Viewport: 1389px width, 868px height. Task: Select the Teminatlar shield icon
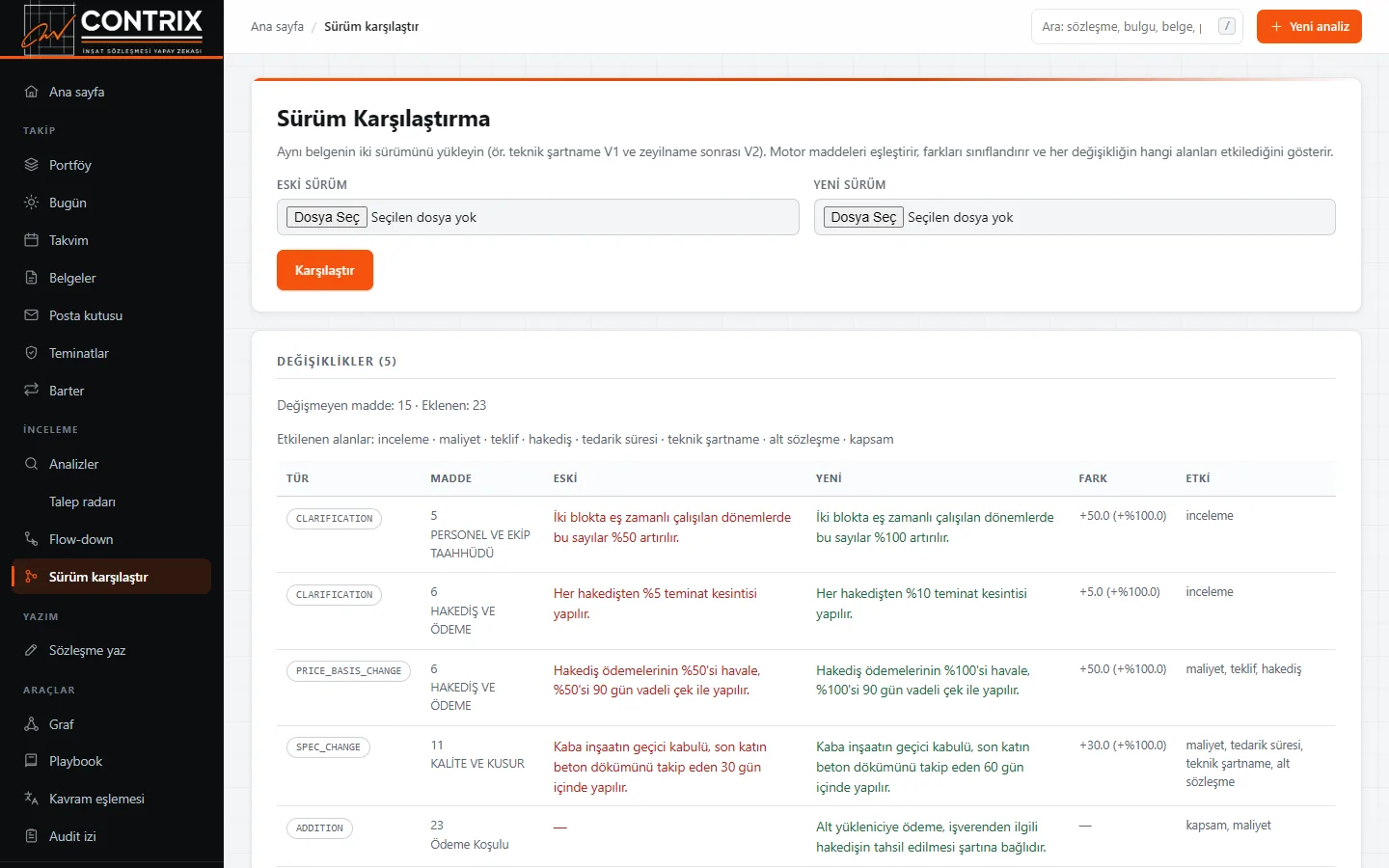point(31,353)
